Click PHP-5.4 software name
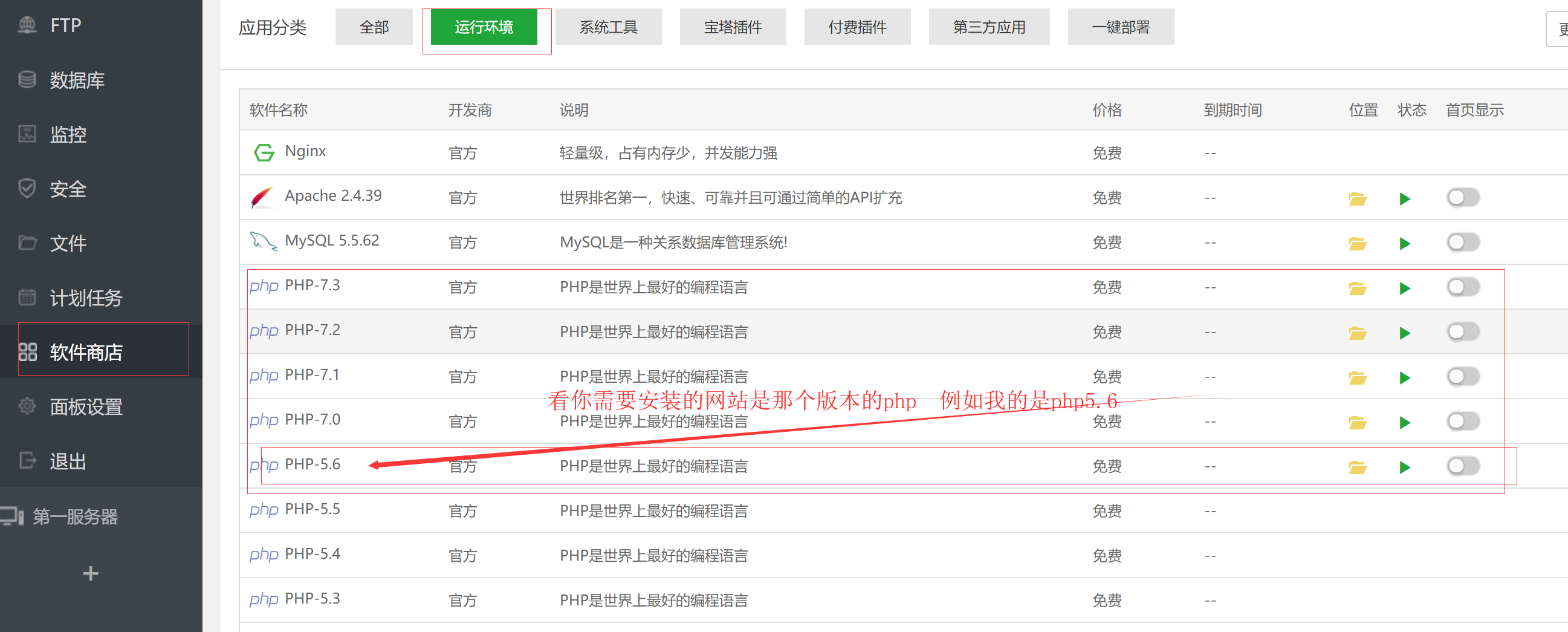 pos(313,553)
